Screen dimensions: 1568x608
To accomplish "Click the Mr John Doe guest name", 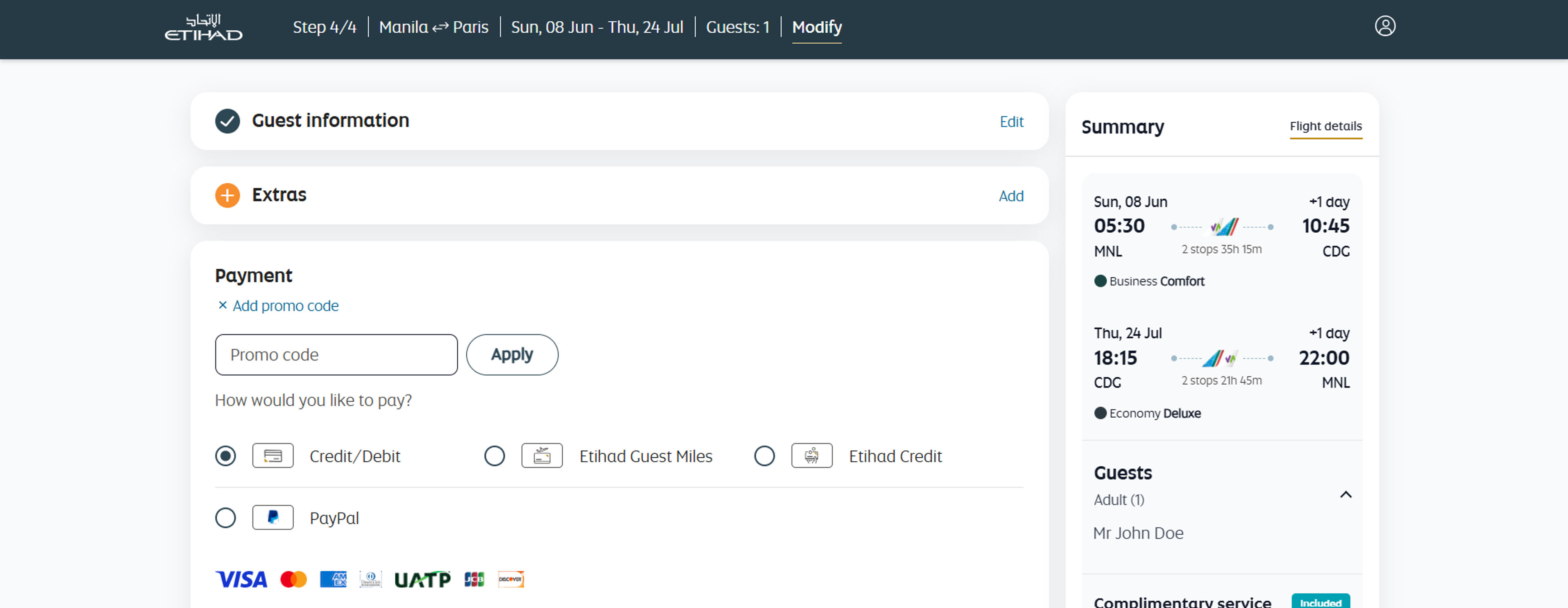I will pyautogui.click(x=1138, y=533).
